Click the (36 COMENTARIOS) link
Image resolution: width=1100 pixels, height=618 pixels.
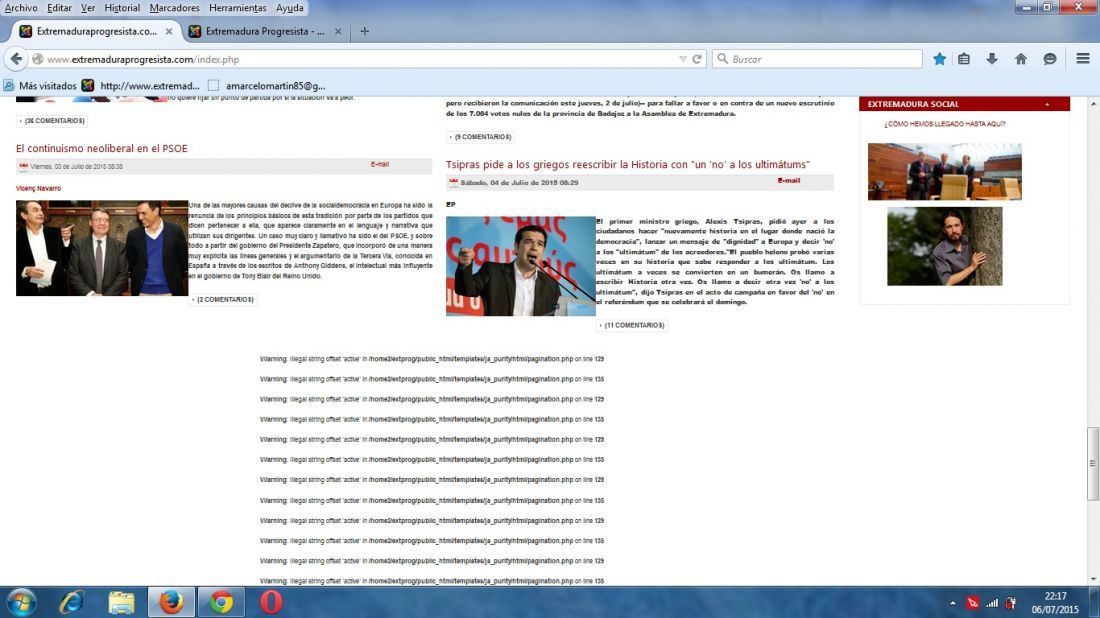pos(54,121)
